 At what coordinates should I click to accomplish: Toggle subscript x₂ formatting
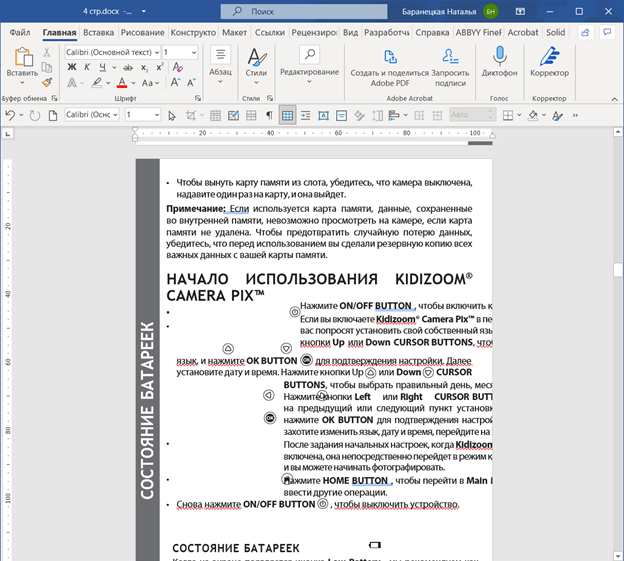144,68
